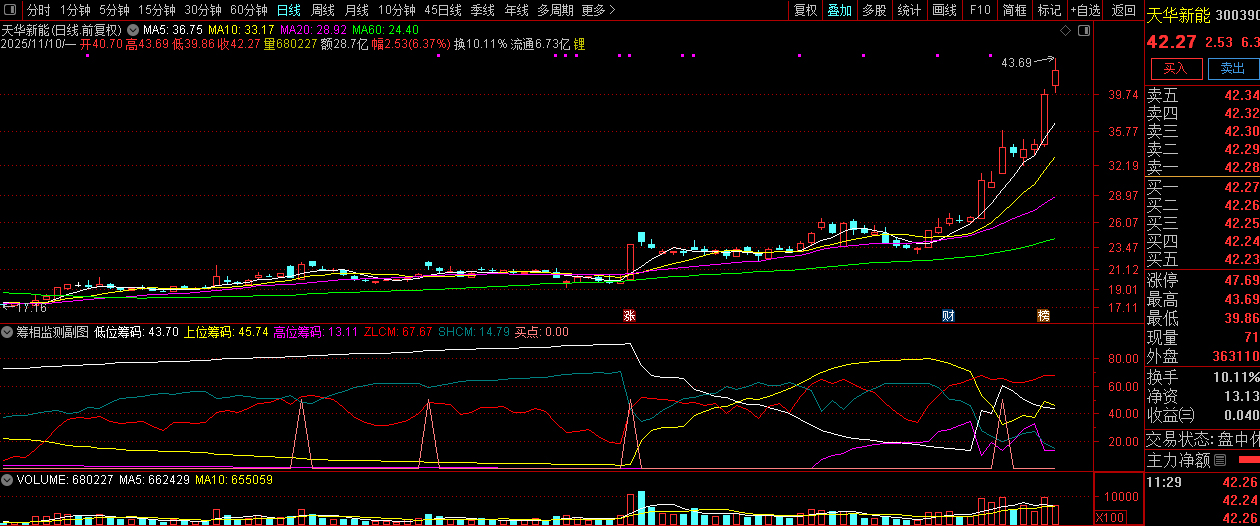Click the 上位筹码: 45.74 label
The height and width of the screenshot is (526, 1260).
226,331
